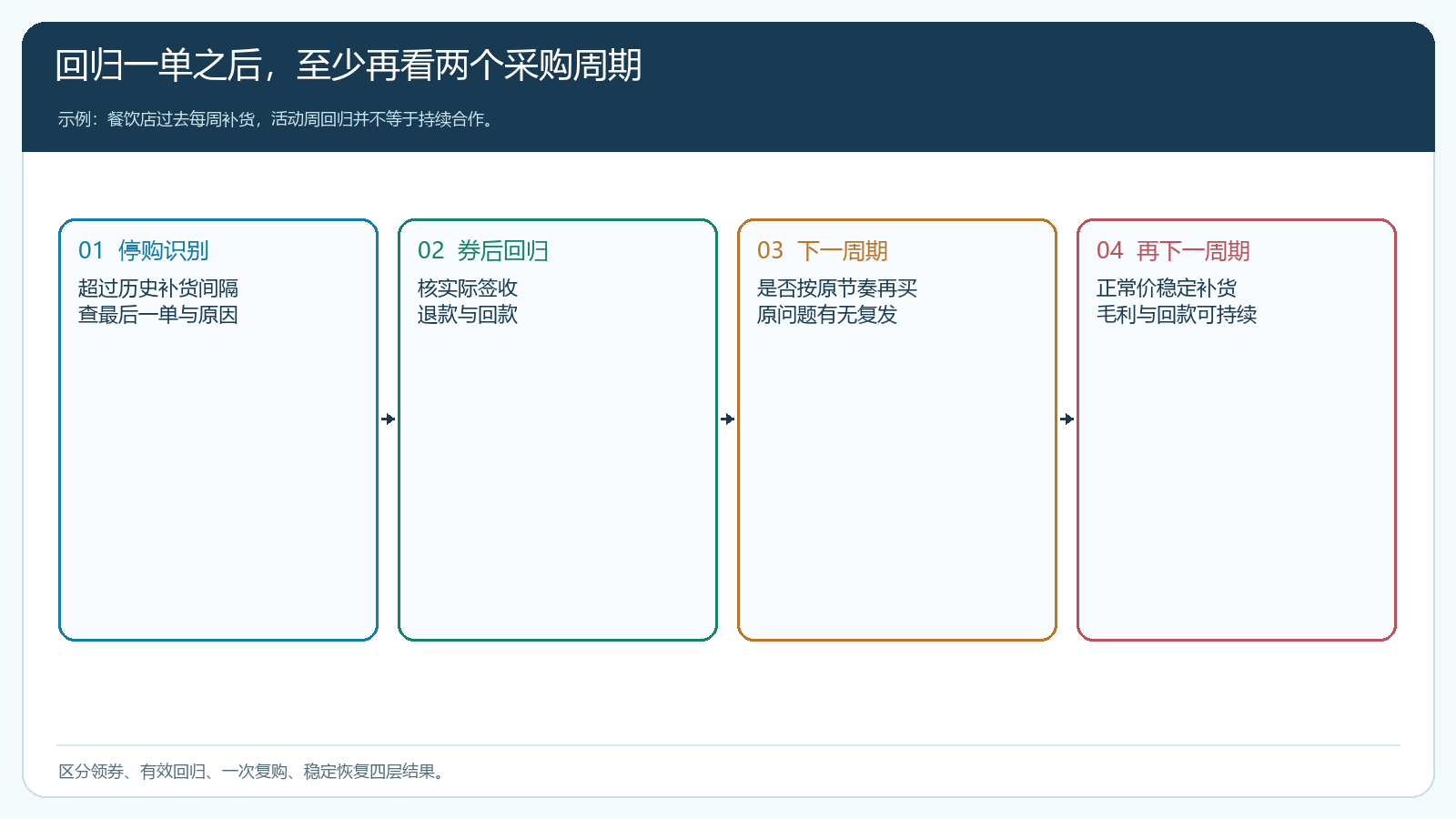Click the line 正常价稳定补货
Viewport: 1456px width, 819px height.
pos(1167,288)
